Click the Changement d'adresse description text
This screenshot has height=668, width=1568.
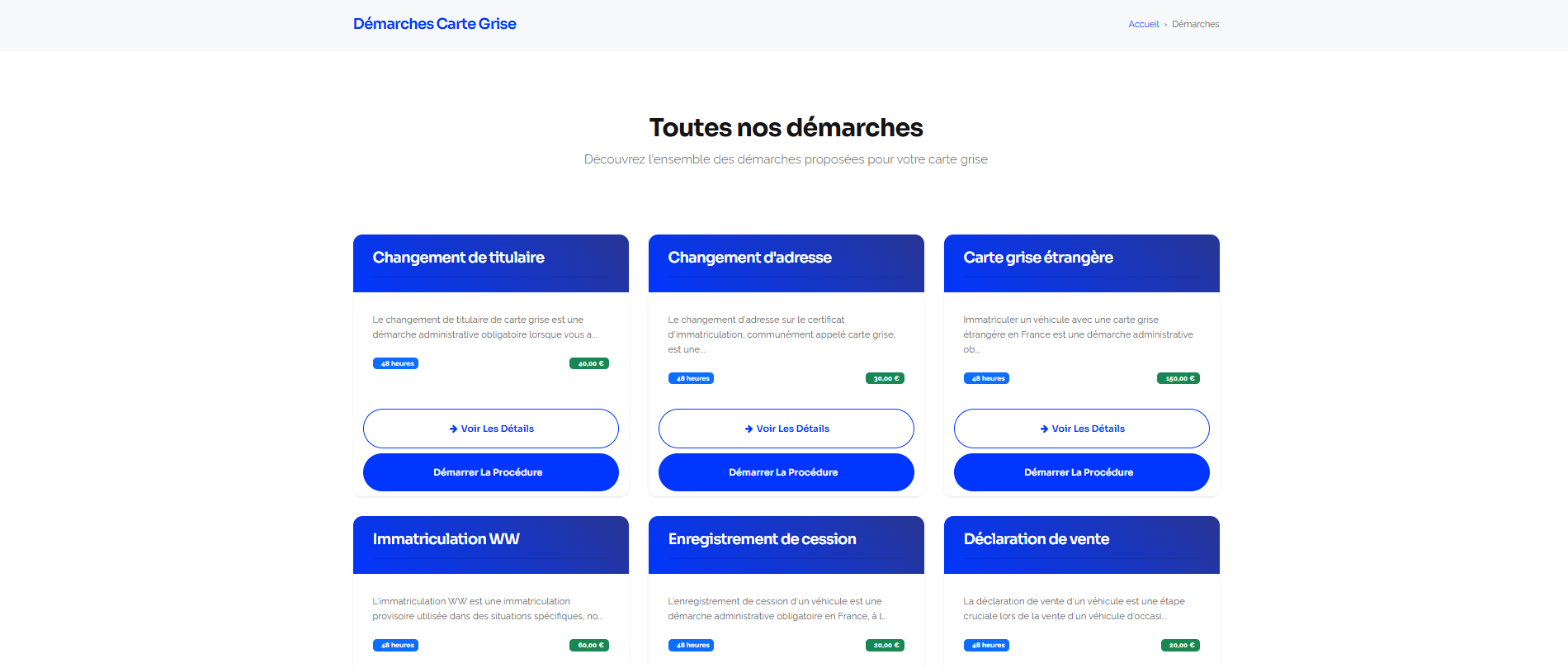(781, 334)
